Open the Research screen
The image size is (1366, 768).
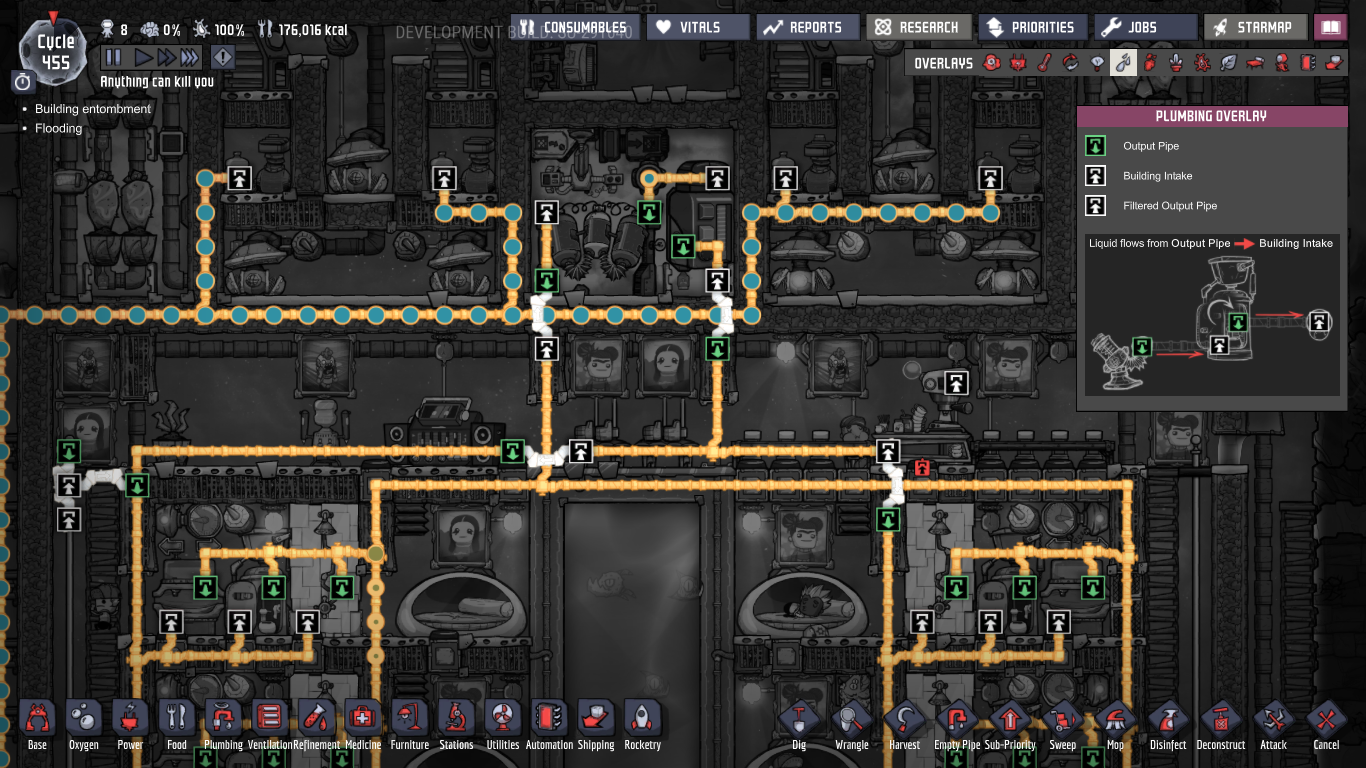pos(917,27)
